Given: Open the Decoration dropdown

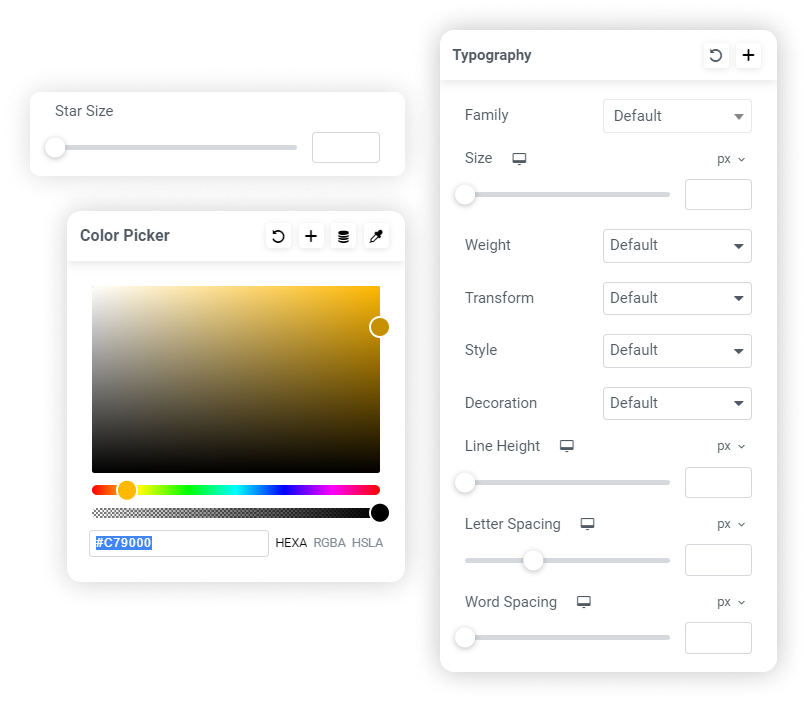Looking at the screenshot, I should 677,403.
